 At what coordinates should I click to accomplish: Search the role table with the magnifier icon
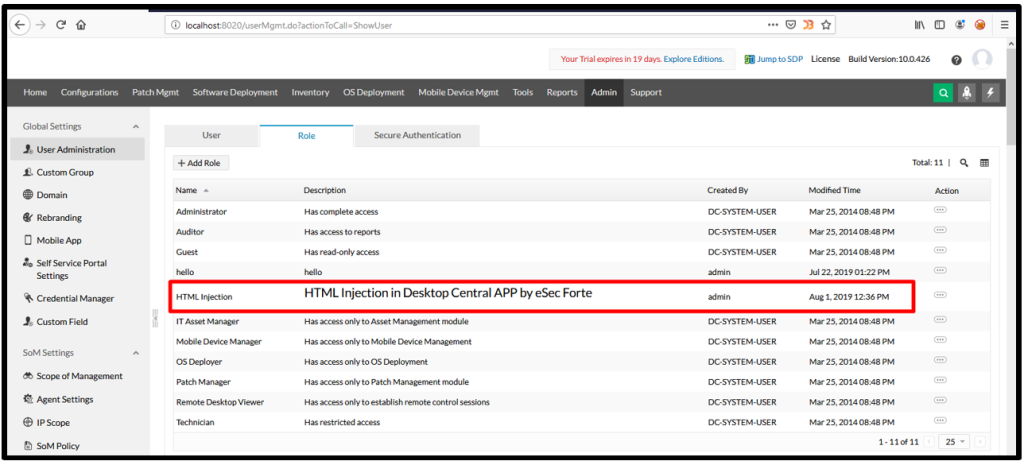(963, 163)
